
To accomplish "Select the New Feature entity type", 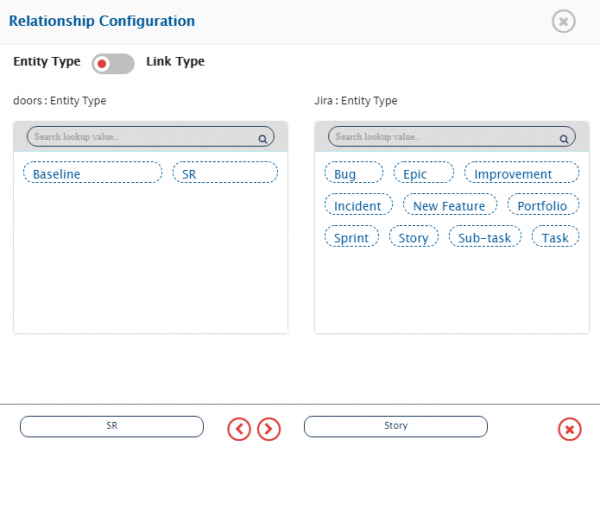I will [449, 205].
